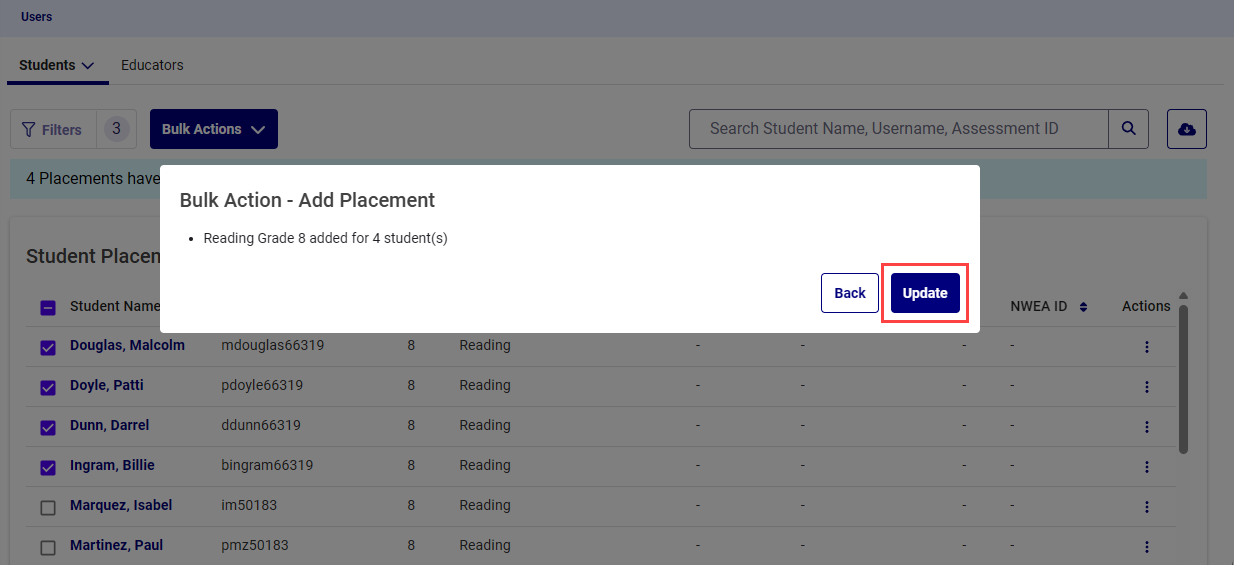The height and width of the screenshot is (565, 1234).
Task: Check the Martinez, Paul row checkbox
Action: click(x=48, y=548)
